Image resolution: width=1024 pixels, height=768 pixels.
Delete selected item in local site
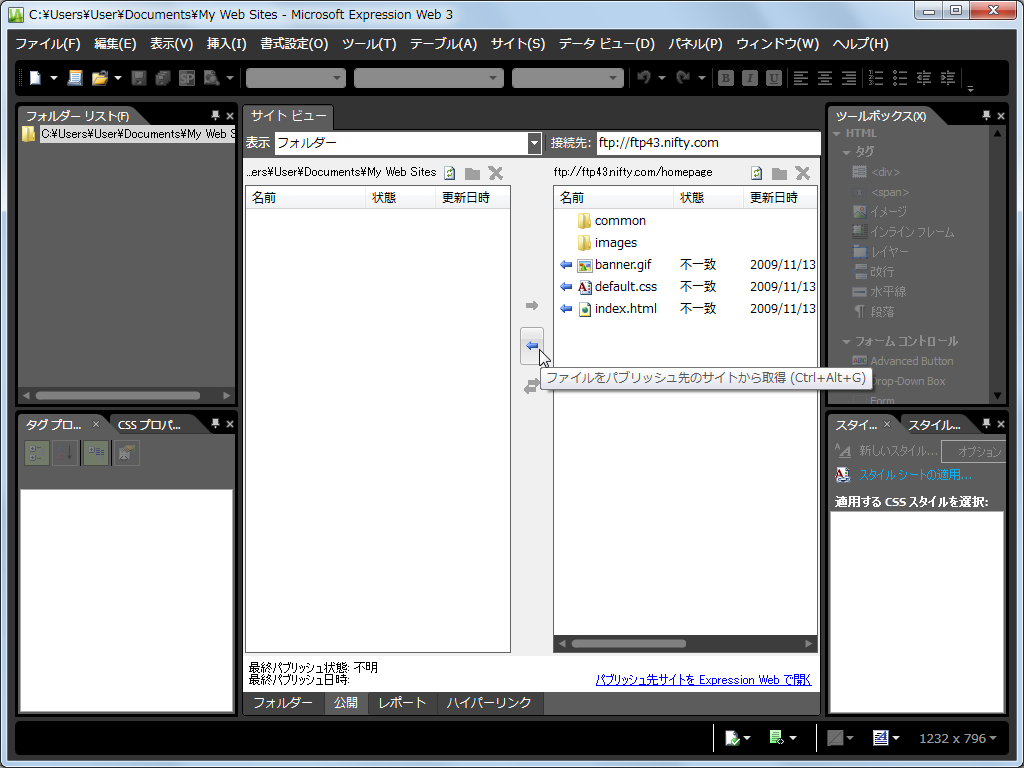tap(496, 173)
